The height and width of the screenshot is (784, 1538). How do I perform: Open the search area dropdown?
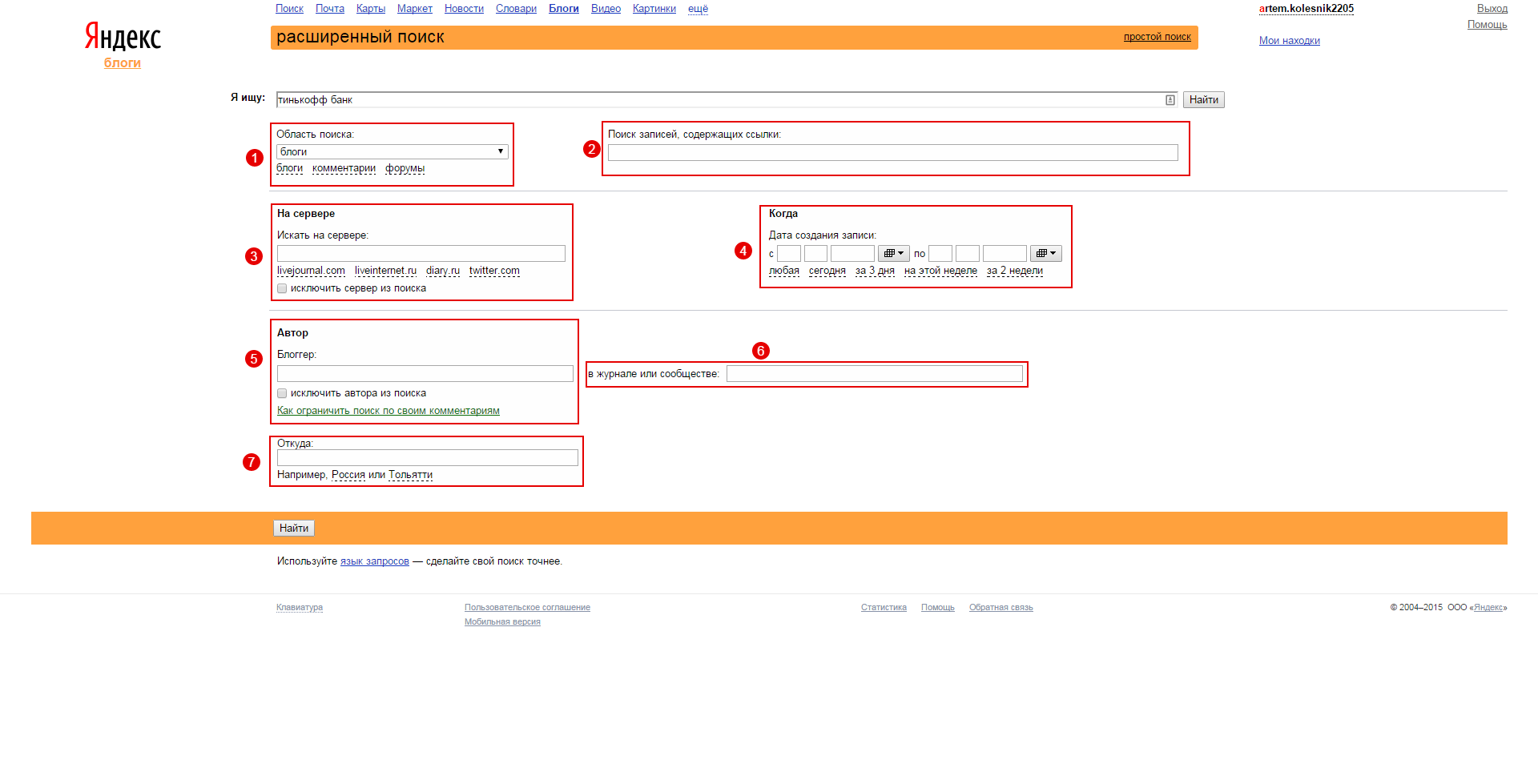point(392,151)
